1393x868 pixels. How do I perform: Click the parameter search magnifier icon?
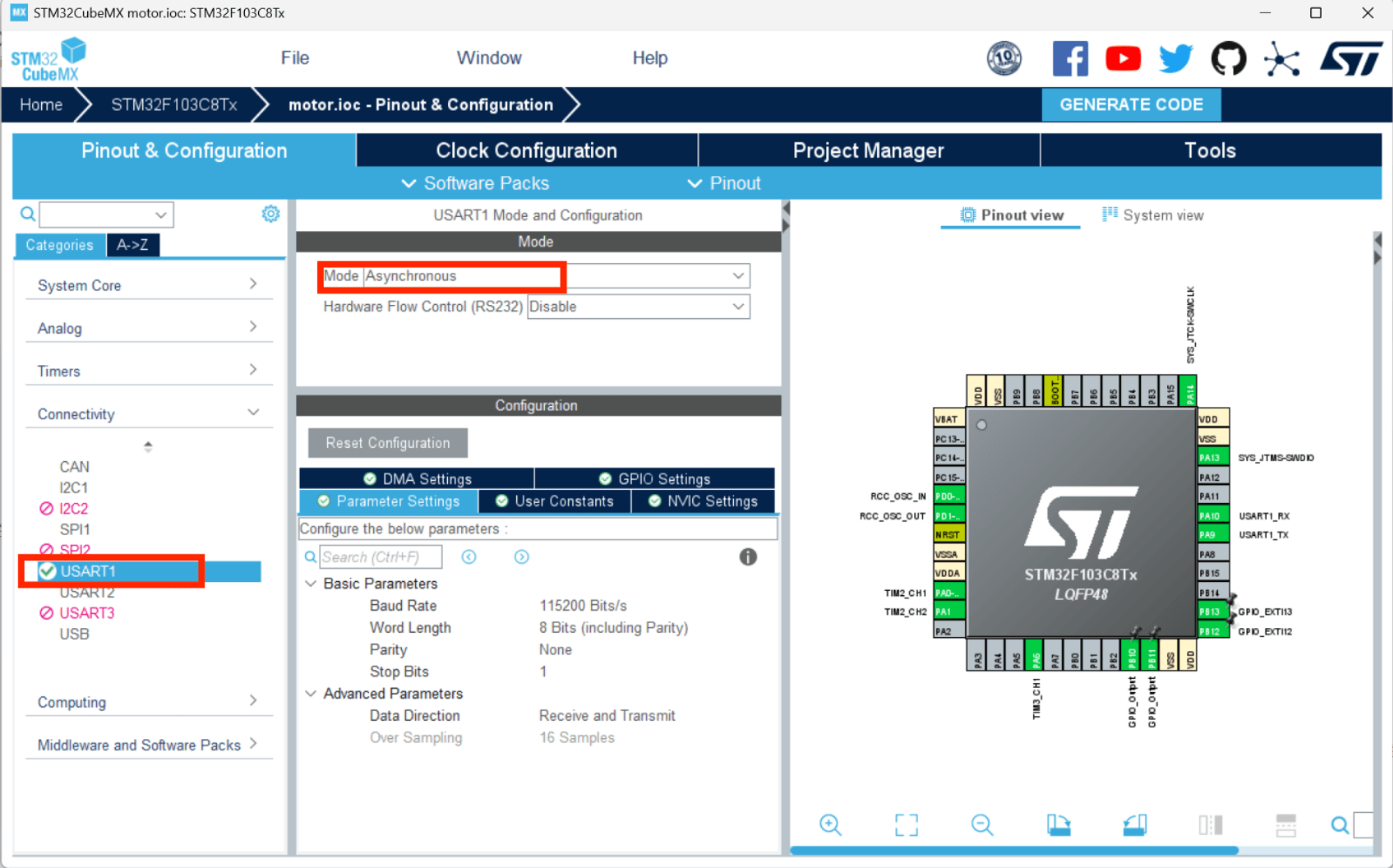pos(311,557)
